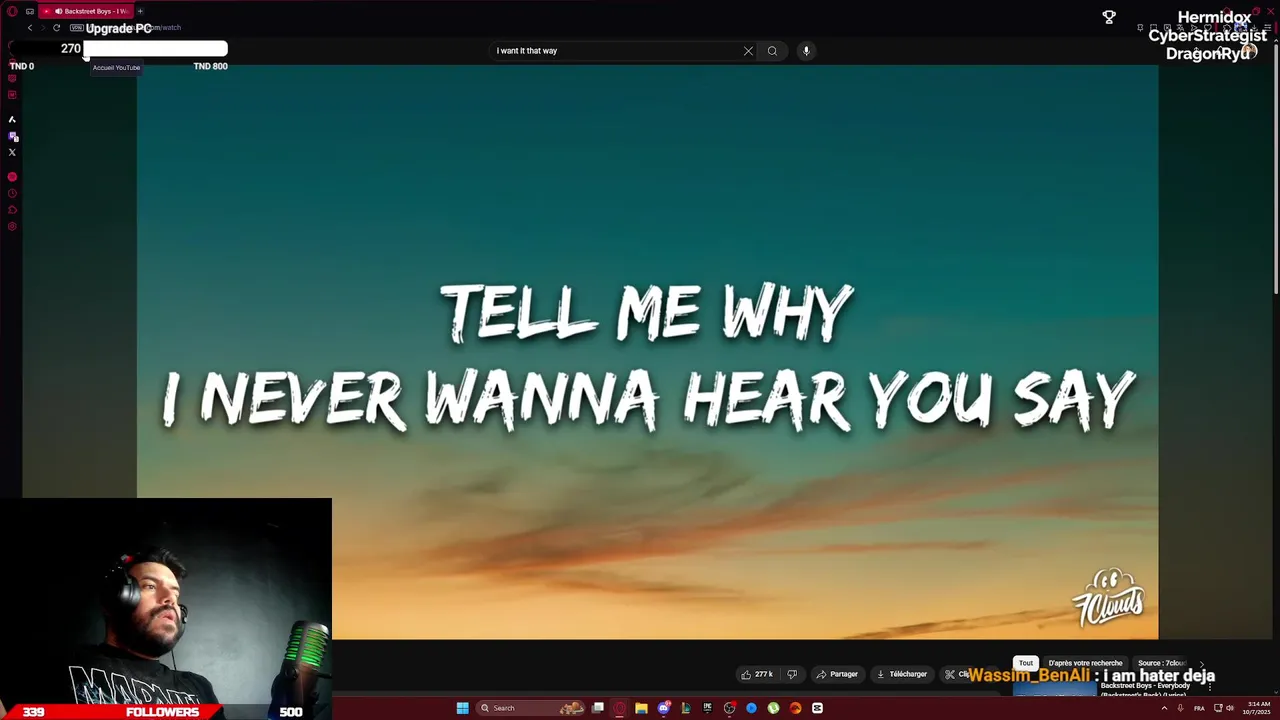This screenshot has height=720, width=1280.
Task: Open three-dot menu of the suggested video
Action: tap(1209, 688)
